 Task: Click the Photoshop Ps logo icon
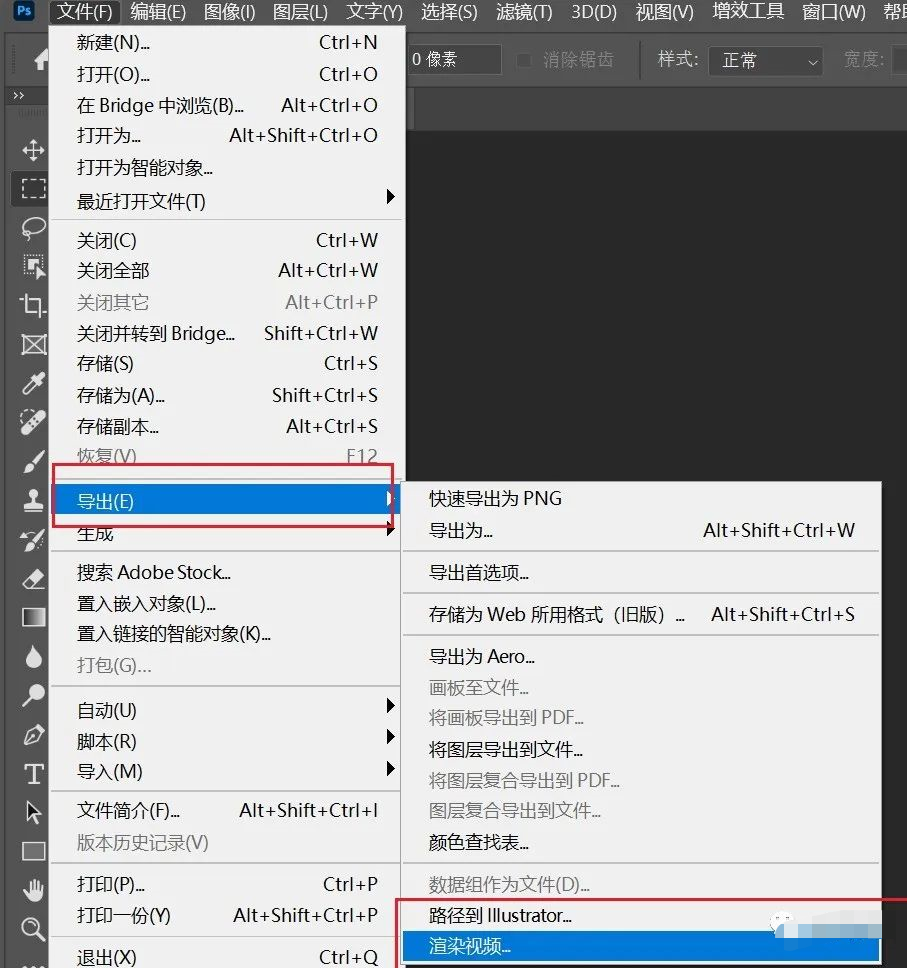[x=24, y=10]
